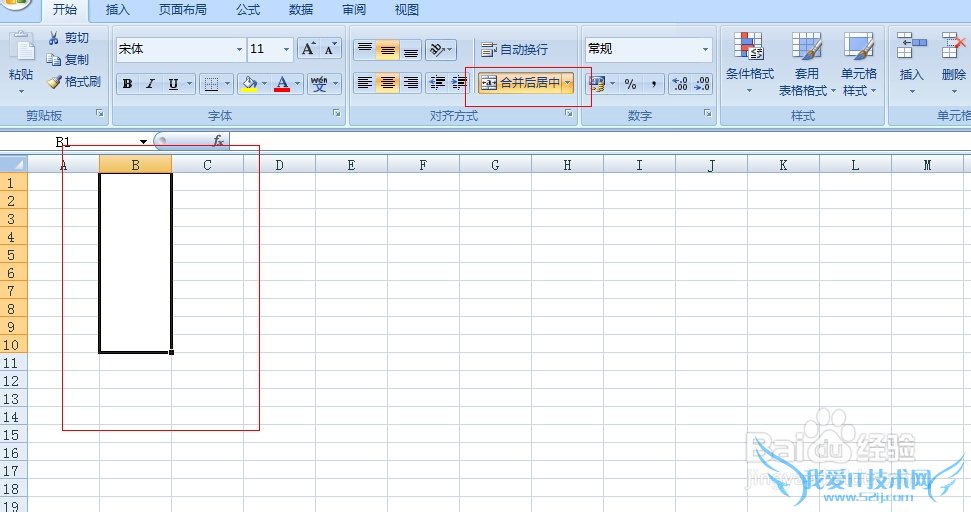The width and height of the screenshot is (971, 512).
Task: Click the accounting number format icon
Action: coord(598,83)
